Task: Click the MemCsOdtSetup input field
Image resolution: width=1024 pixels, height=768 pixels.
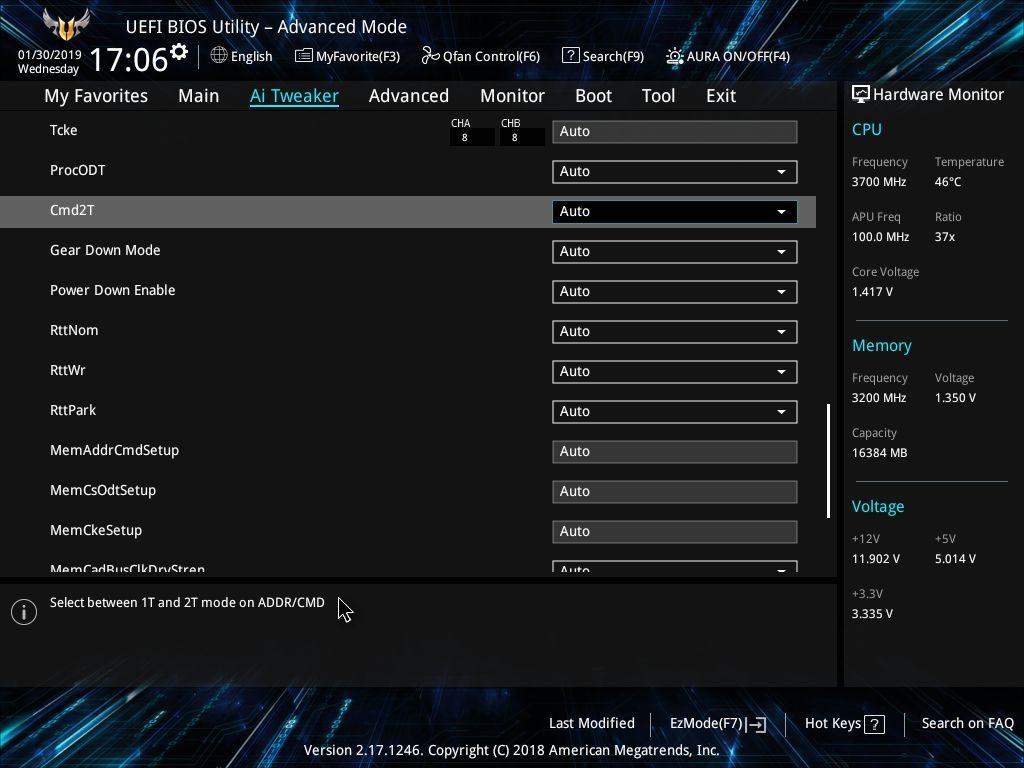Action: pyautogui.click(x=675, y=491)
